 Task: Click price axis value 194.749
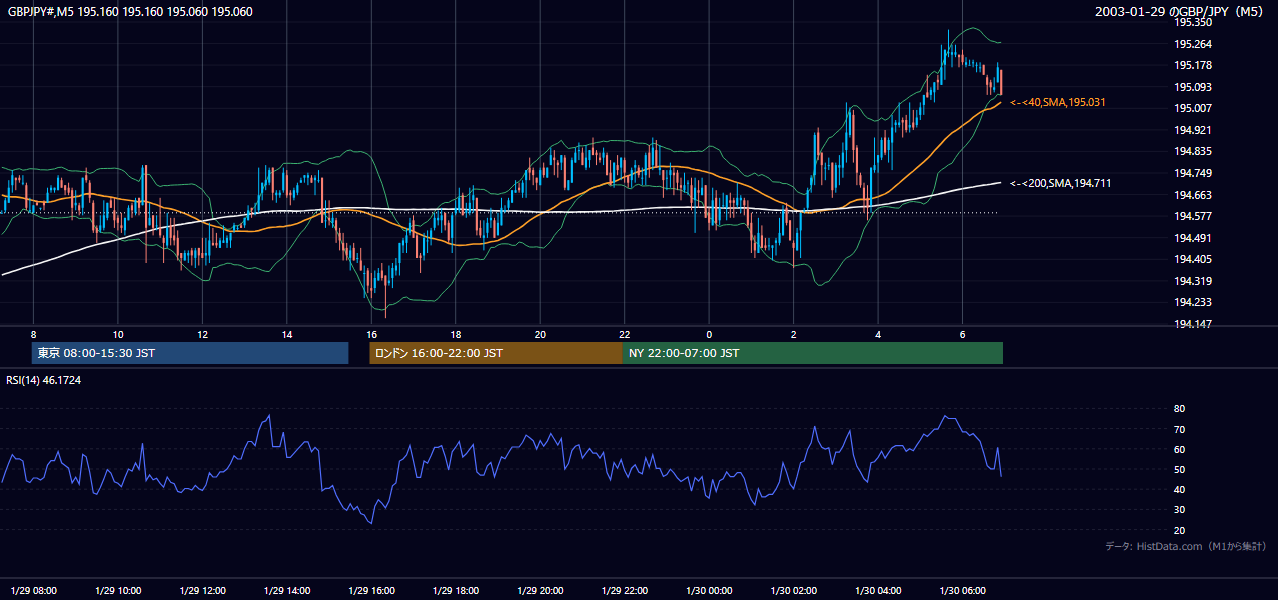click(1193, 173)
